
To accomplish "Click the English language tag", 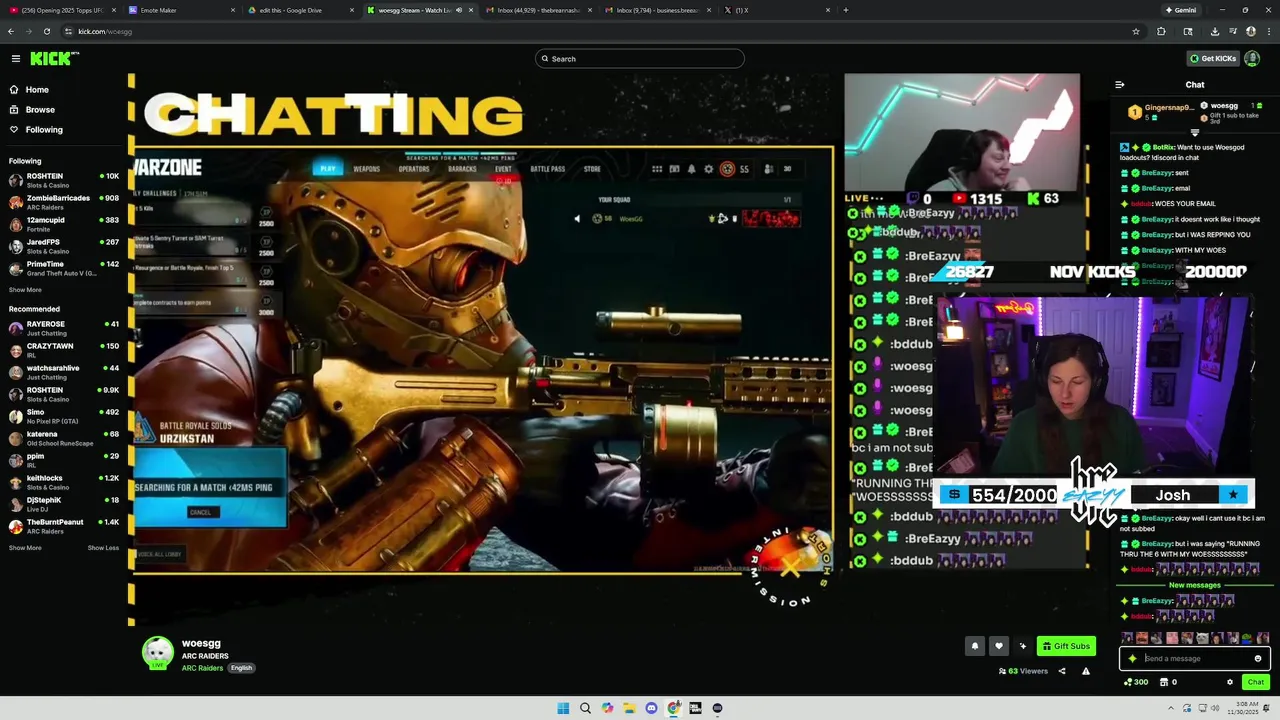I will click(x=241, y=668).
